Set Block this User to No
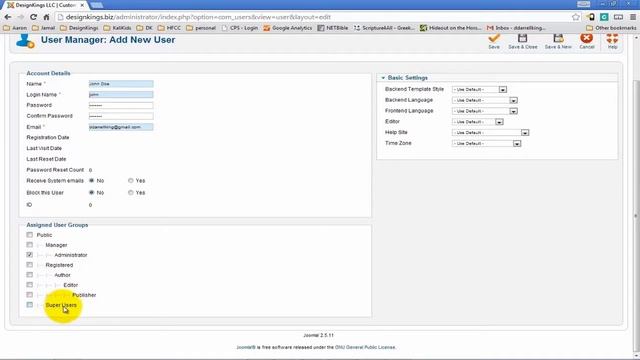The height and width of the screenshot is (360, 640). [x=91, y=192]
